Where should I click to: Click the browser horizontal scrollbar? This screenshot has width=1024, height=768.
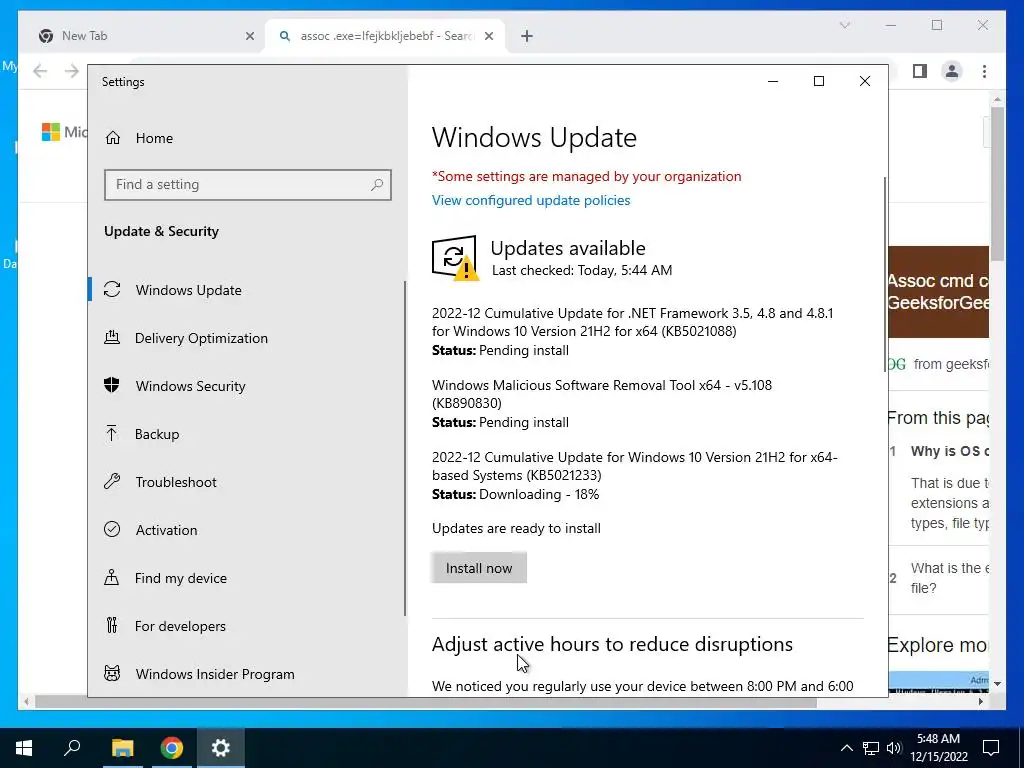point(426,702)
